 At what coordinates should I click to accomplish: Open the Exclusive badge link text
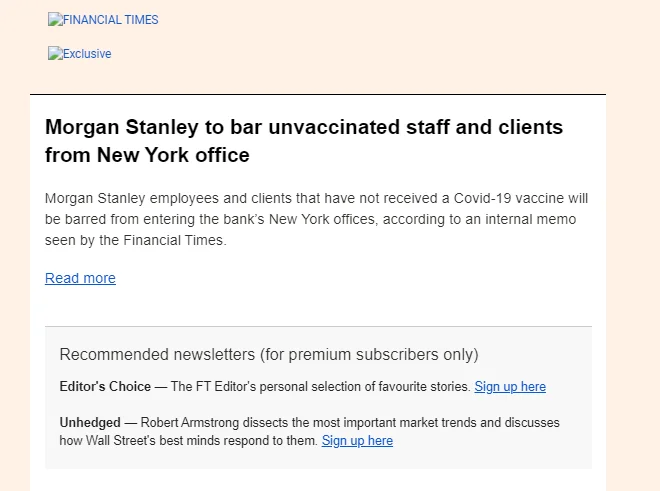[x=87, y=54]
